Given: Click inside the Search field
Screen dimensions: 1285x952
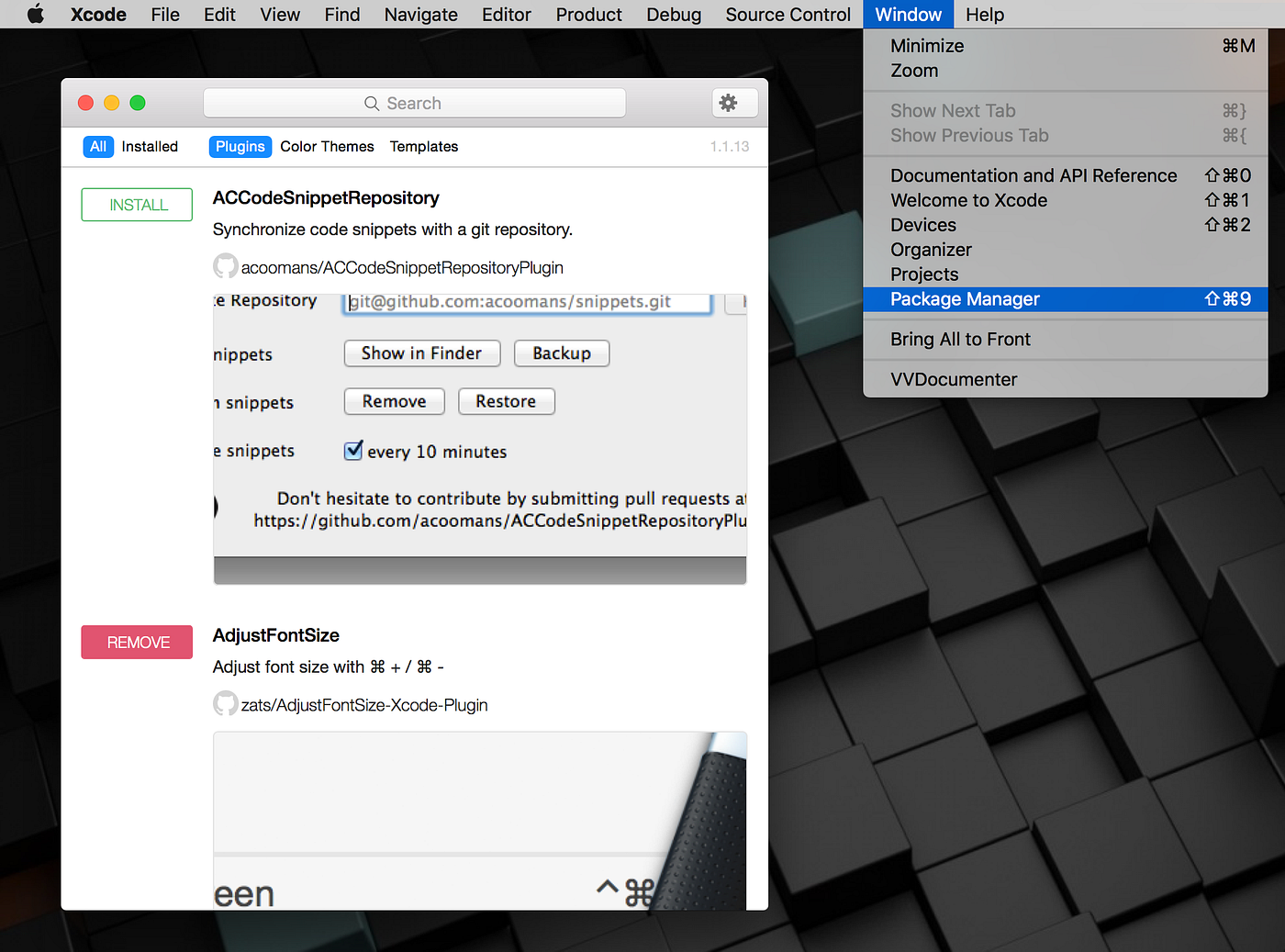Looking at the screenshot, I should click(431, 103).
